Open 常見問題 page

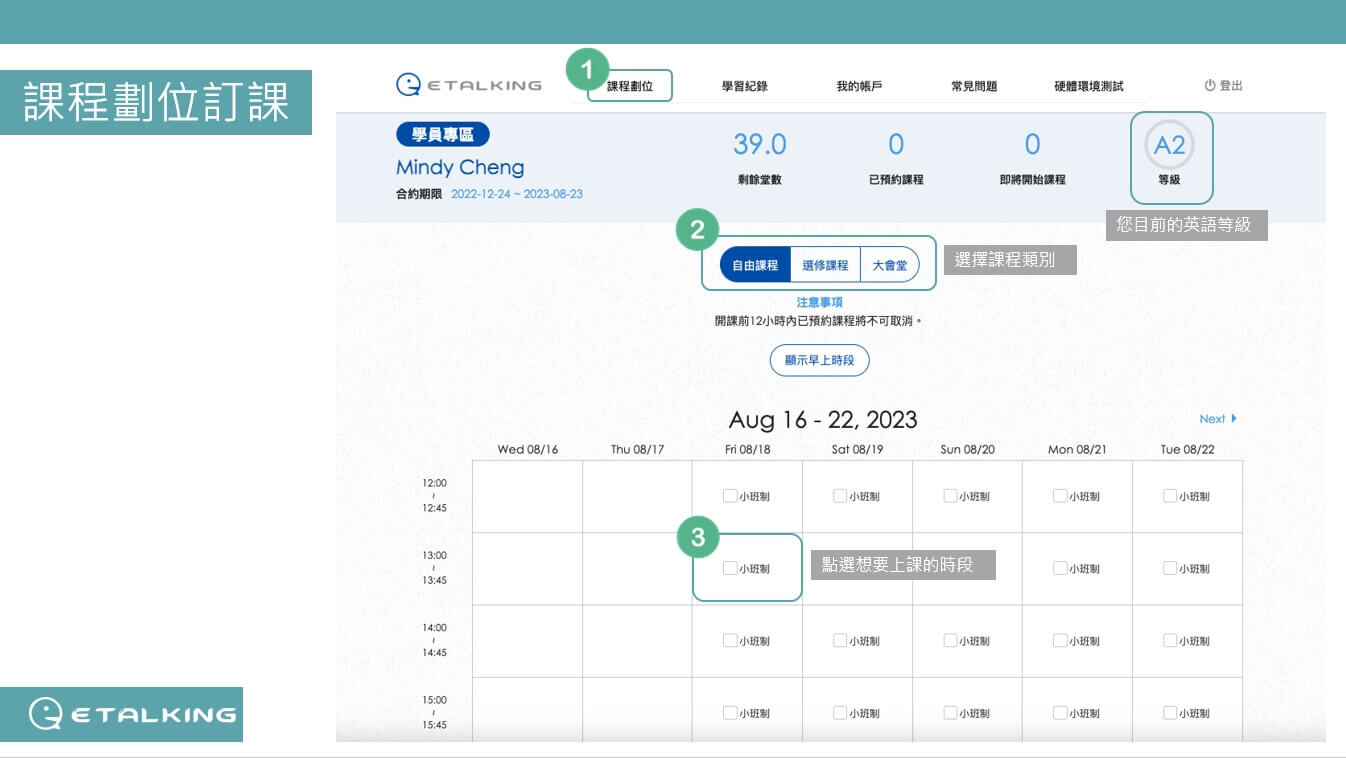tap(973, 86)
